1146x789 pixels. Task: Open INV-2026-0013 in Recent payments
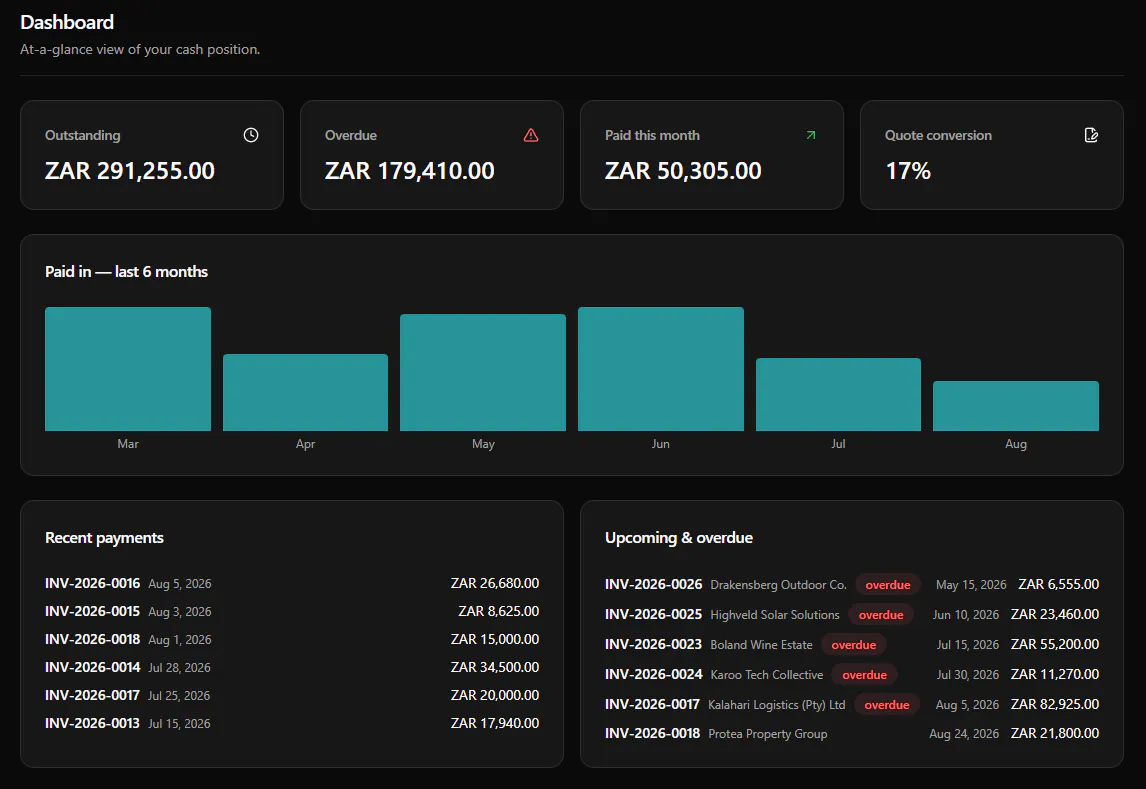click(92, 723)
